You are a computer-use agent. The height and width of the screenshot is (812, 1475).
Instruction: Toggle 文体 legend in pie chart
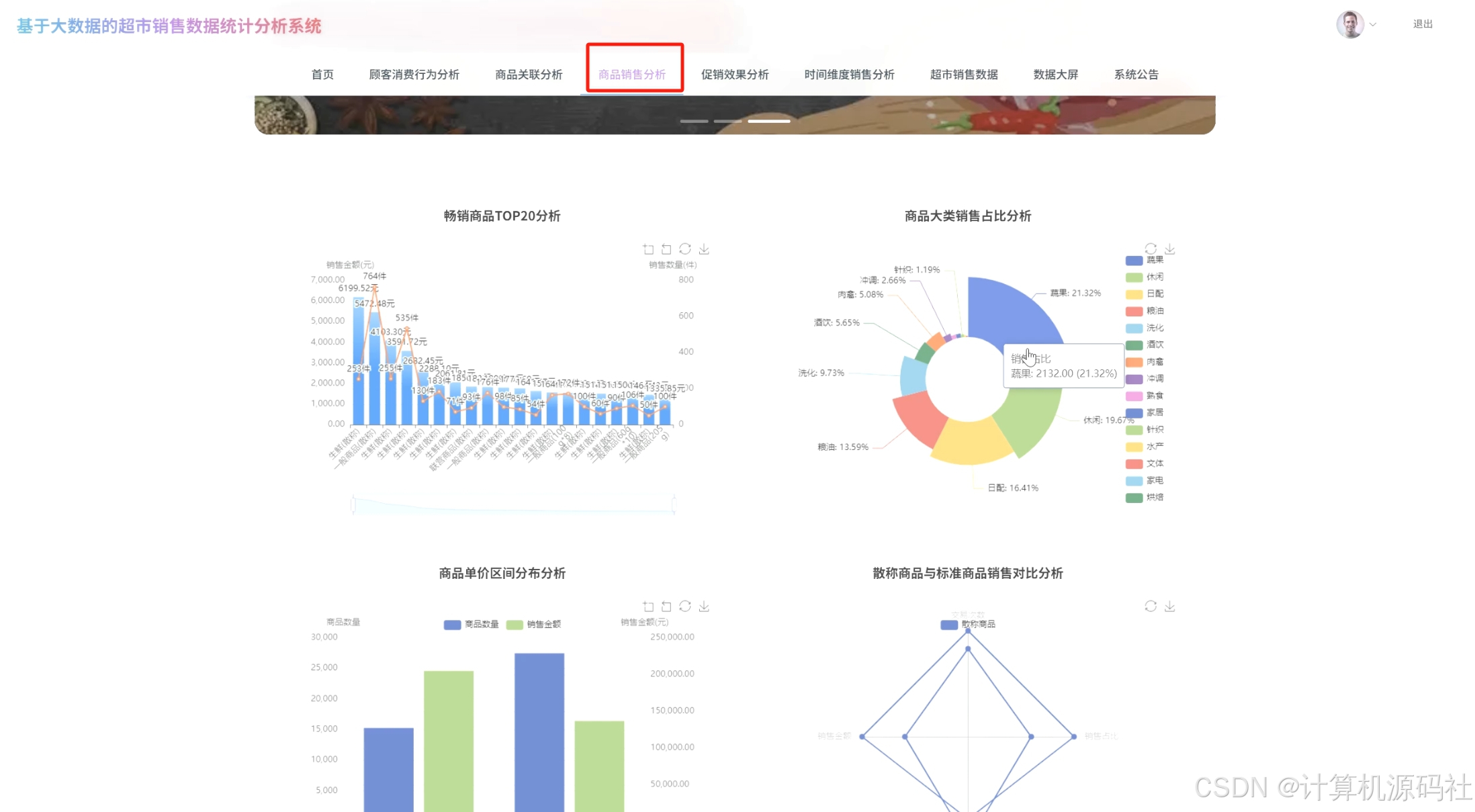(1145, 463)
